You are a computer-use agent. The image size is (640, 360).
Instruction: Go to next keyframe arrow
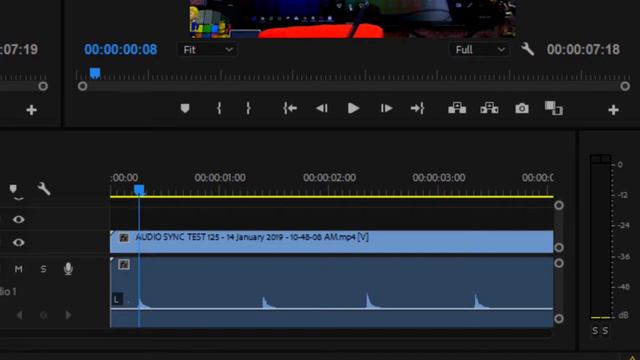coord(68,315)
